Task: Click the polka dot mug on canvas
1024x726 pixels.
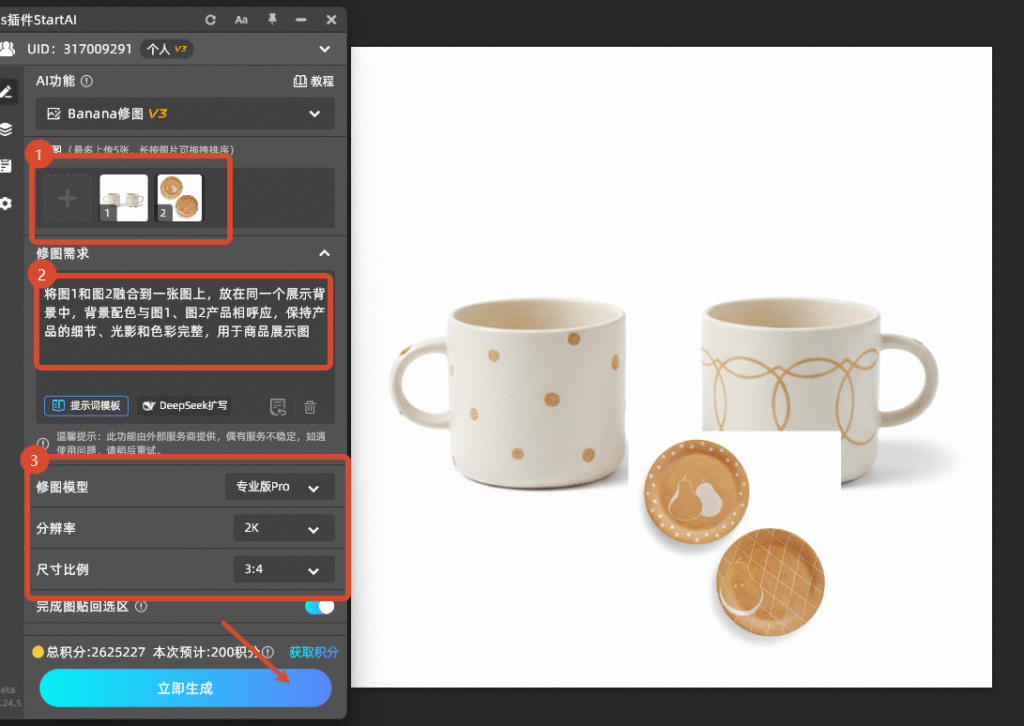Action: (508, 393)
